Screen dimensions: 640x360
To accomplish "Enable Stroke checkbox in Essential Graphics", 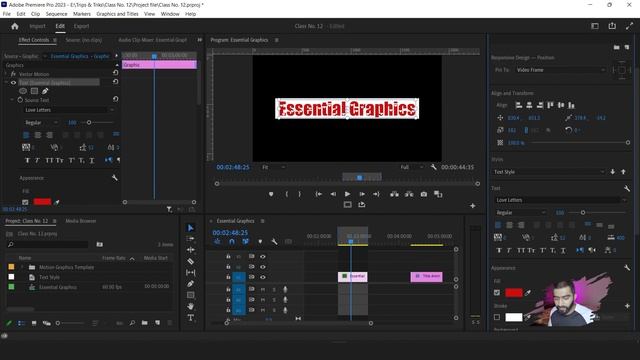I will (x=497, y=317).
